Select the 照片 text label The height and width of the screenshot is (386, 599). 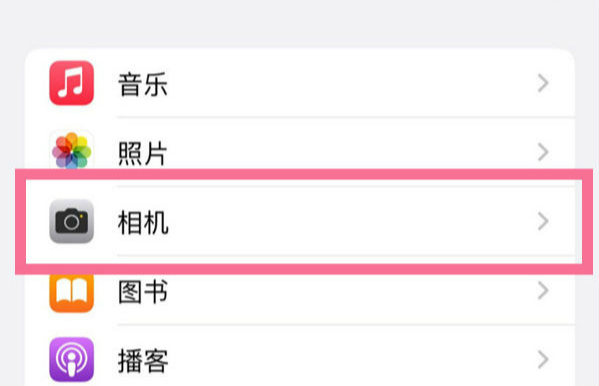coord(143,153)
